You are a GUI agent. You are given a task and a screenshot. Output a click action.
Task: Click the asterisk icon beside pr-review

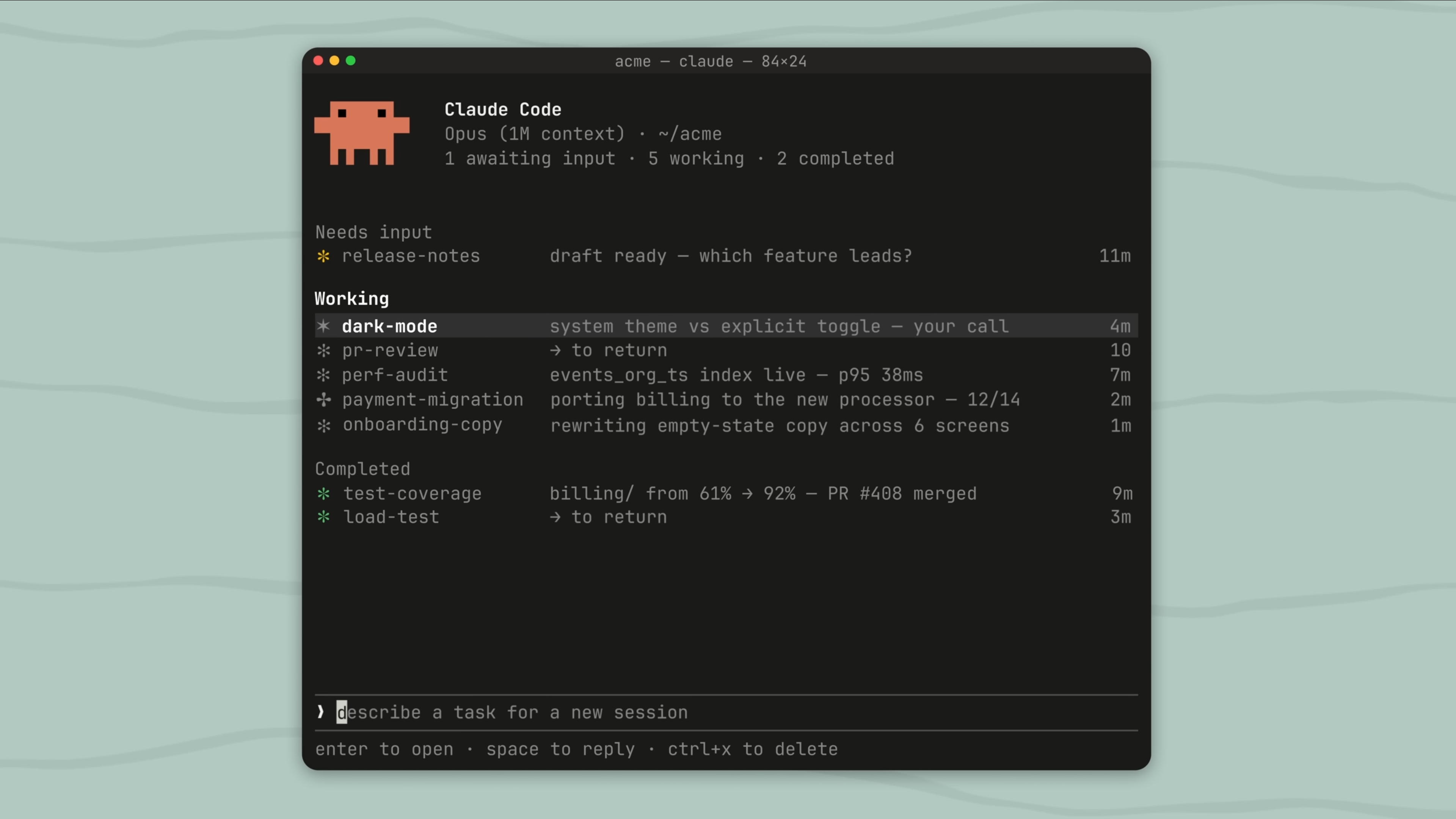point(323,350)
